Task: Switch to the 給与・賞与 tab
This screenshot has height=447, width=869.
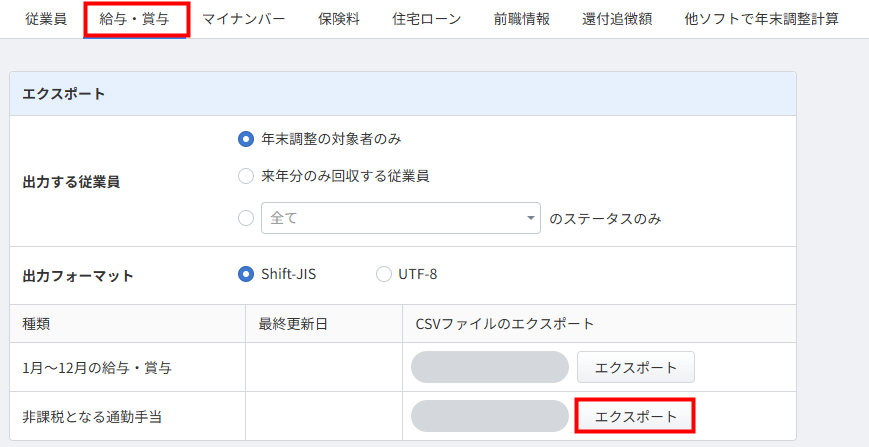Action: (x=136, y=19)
